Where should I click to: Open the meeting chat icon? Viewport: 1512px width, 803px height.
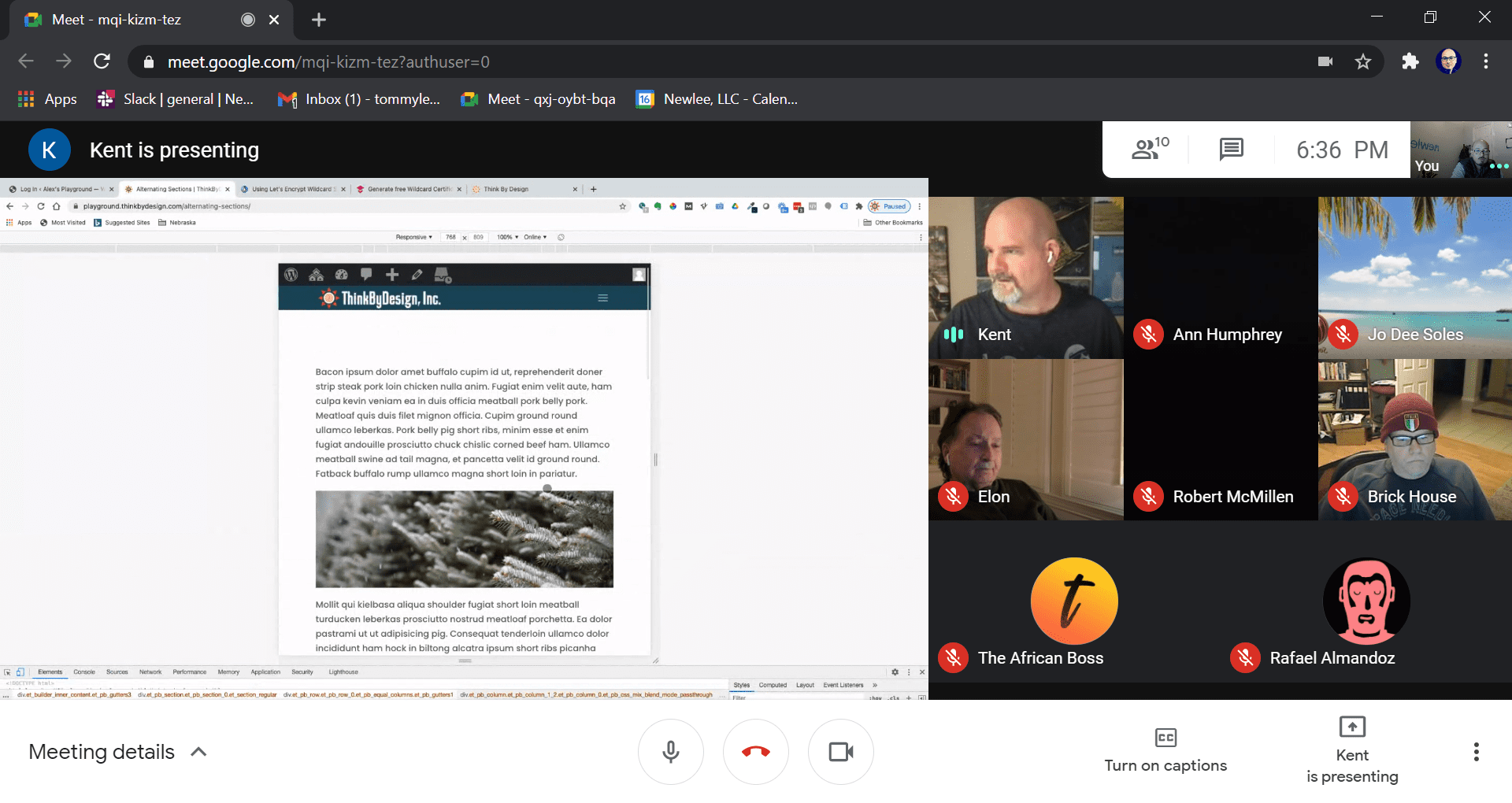[1231, 149]
